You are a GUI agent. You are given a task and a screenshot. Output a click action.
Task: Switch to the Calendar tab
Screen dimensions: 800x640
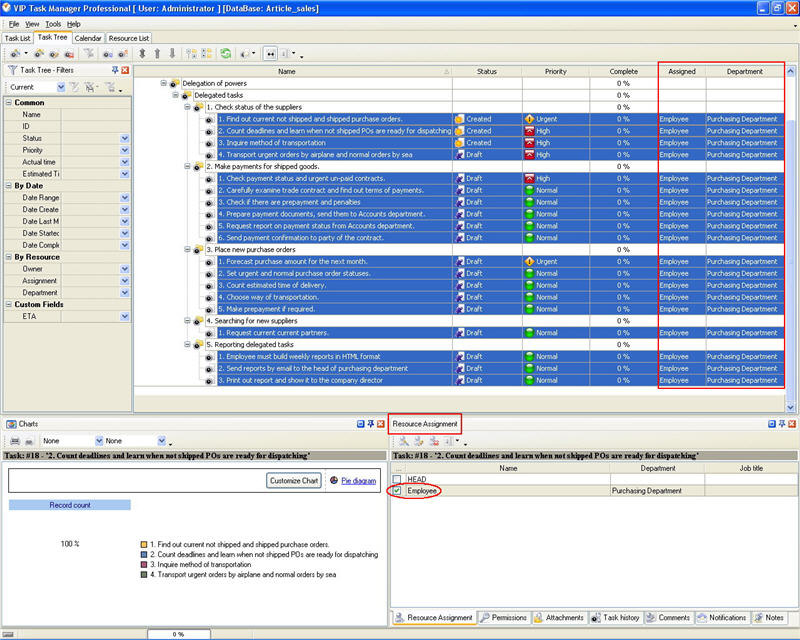(x=88, y=38)
